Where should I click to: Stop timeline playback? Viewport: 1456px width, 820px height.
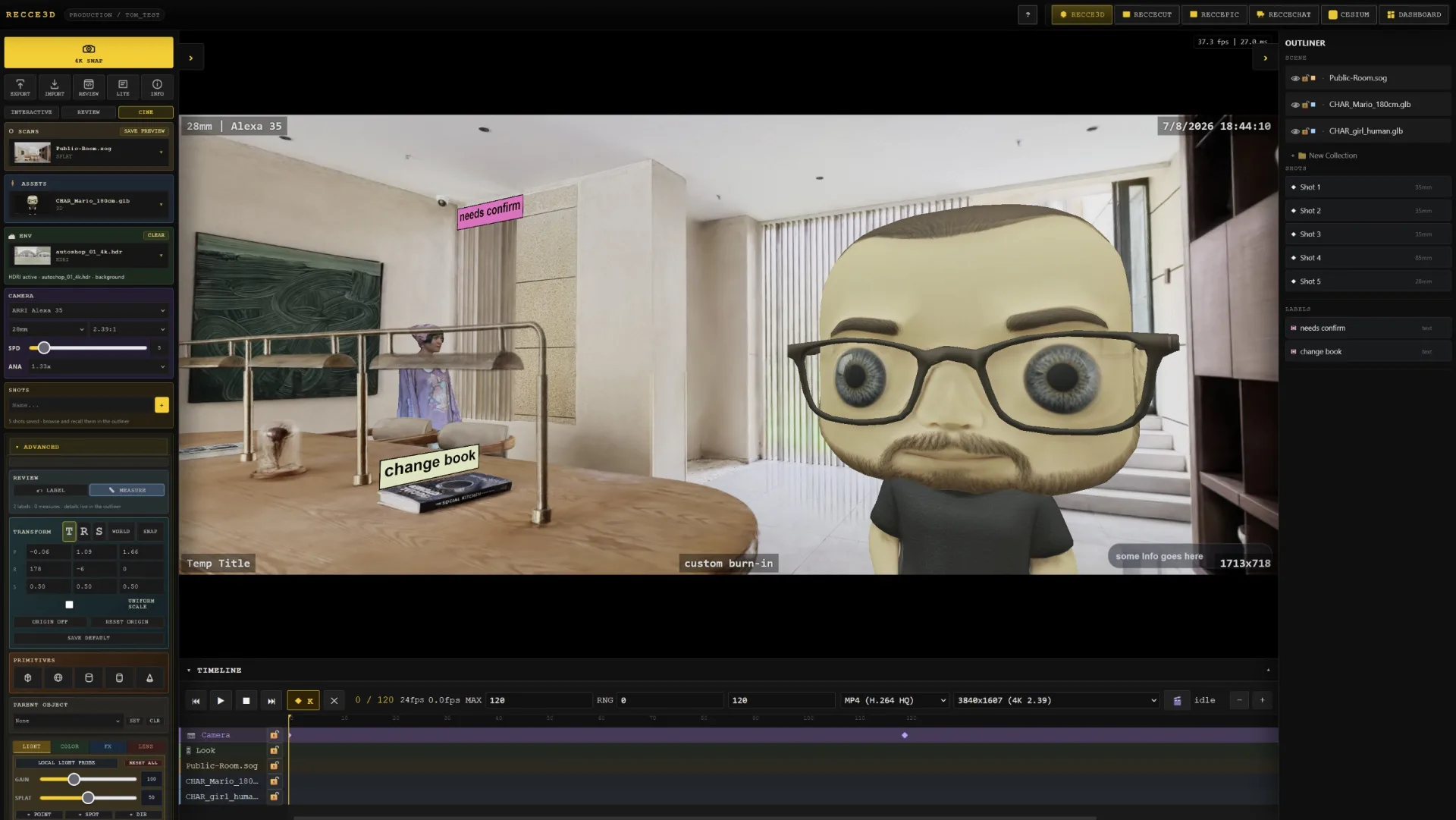[x=246, y=701]
